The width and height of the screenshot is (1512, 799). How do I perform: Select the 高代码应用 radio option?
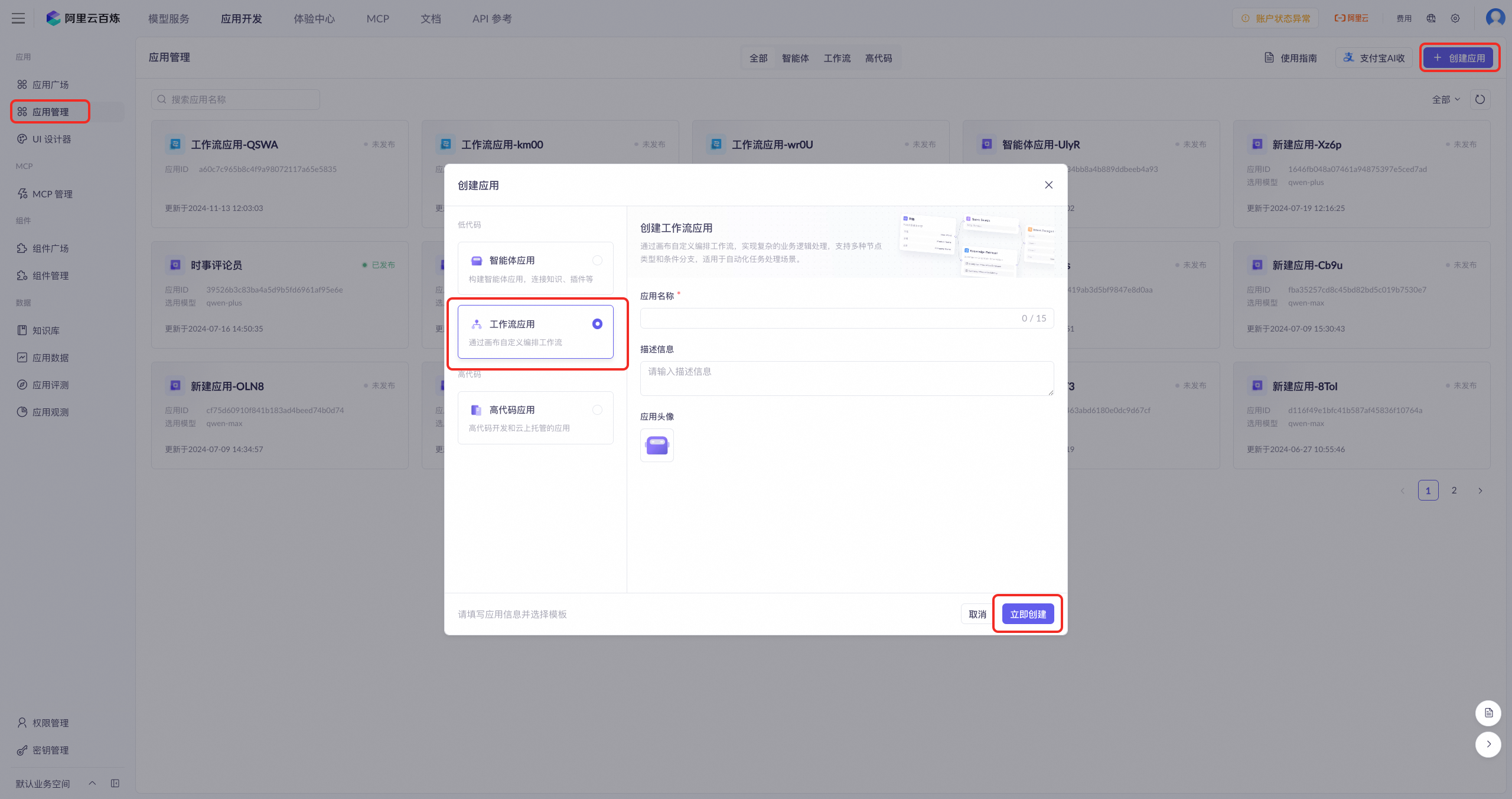(597, 410)
